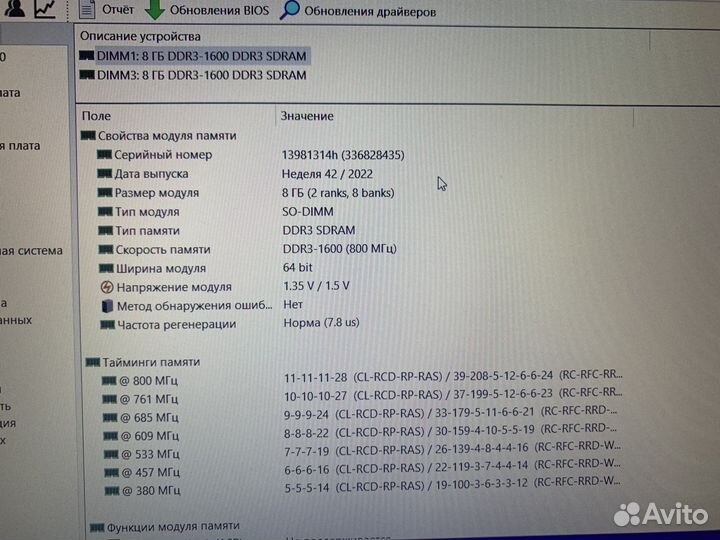Click memory chip icon next to DIMM3

click(87, 74)
